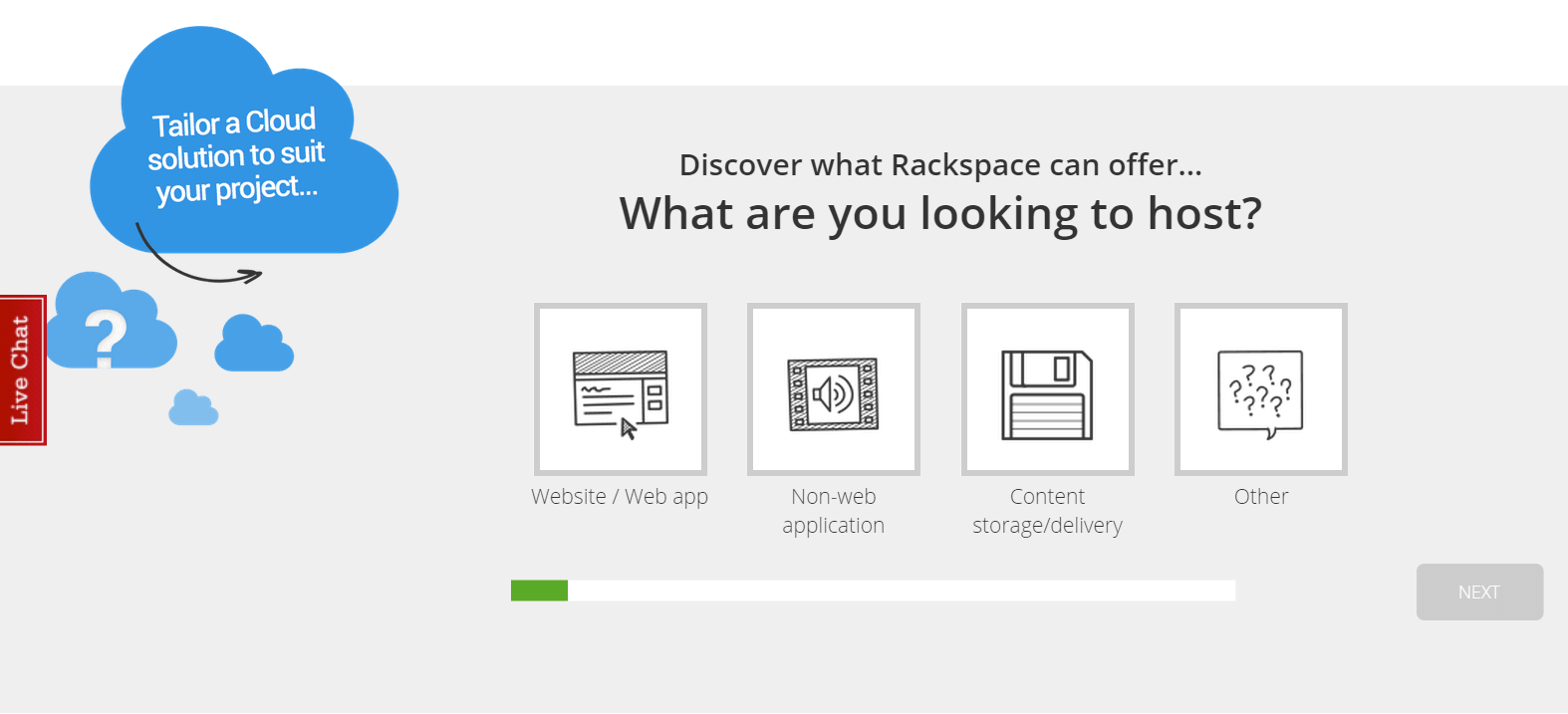
Task: Click the 'What are you looking to host?' heading
Action: coord(940,214)
